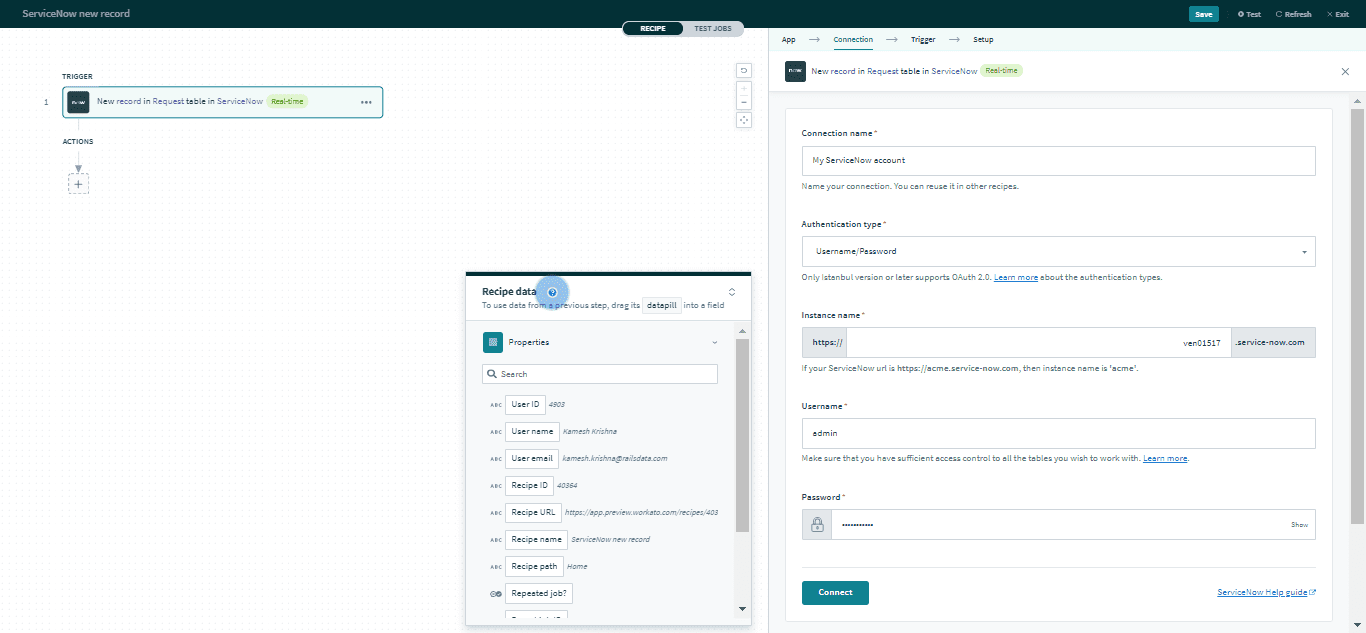Open the Authentication type dropdown
Screen dimensions: 1366x633
[x=1058, y=252]
